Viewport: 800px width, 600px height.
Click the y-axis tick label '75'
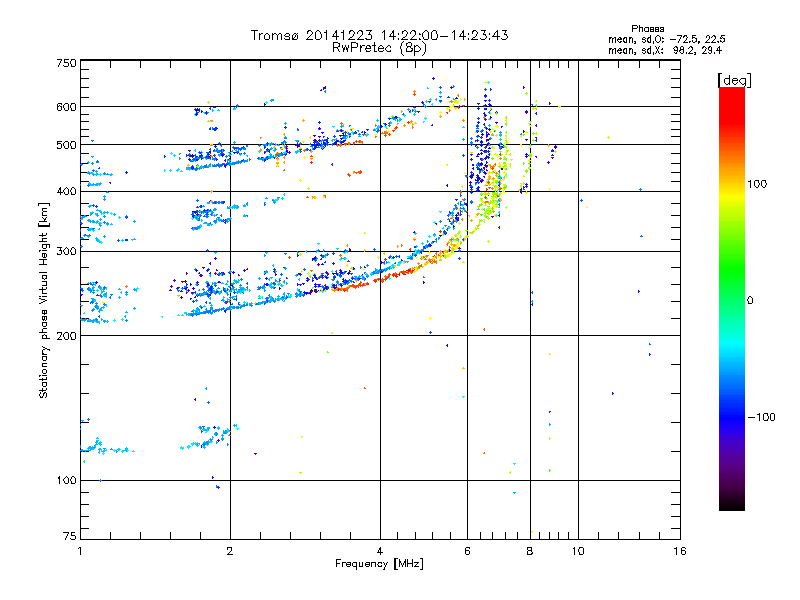(x=70, y=536)
